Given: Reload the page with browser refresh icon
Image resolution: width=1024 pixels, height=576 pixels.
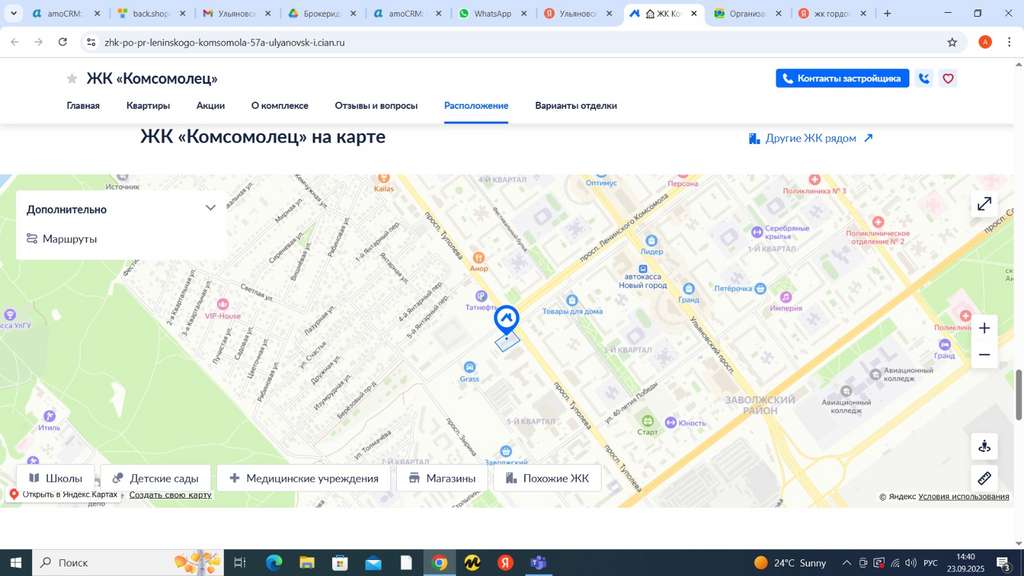Looking at the screenshot, I should point(63,42).
